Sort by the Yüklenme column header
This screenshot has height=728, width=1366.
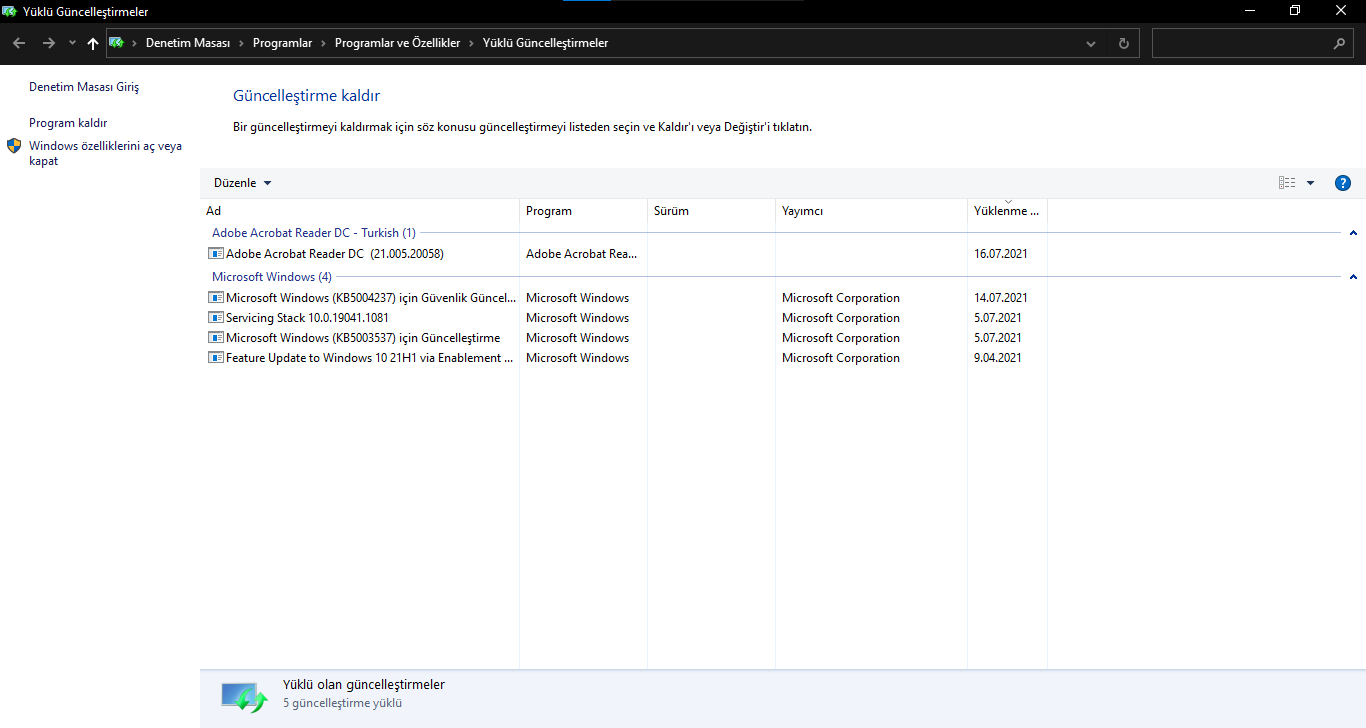click(x=1008, y=211)
